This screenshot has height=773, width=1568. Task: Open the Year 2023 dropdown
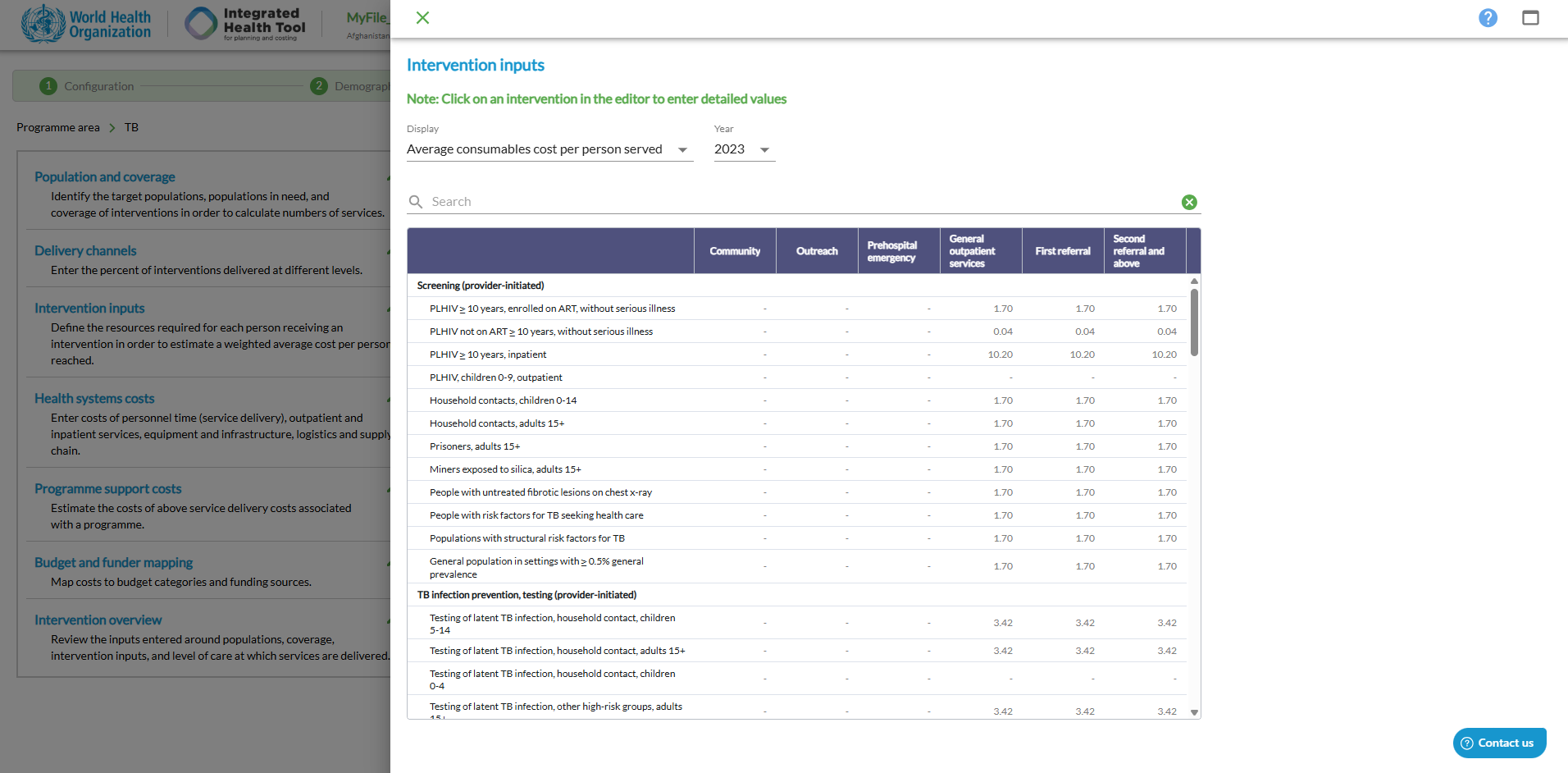[743, 149]
